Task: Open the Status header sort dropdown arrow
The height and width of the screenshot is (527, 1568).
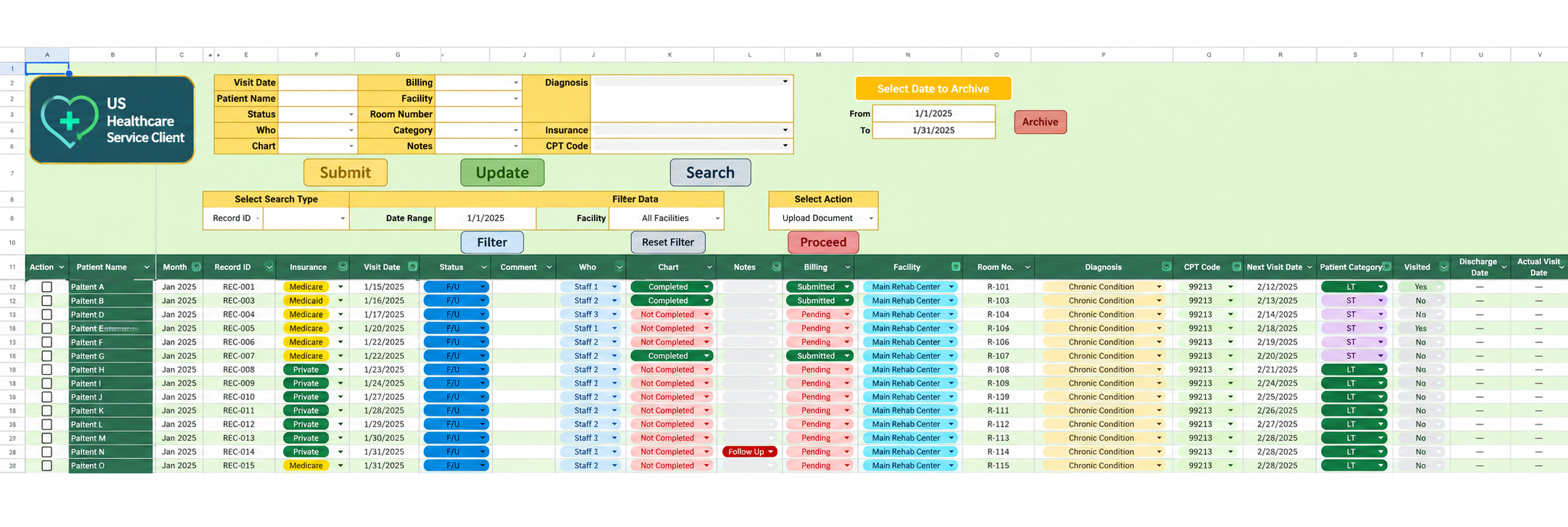Action: click(483, 267)
